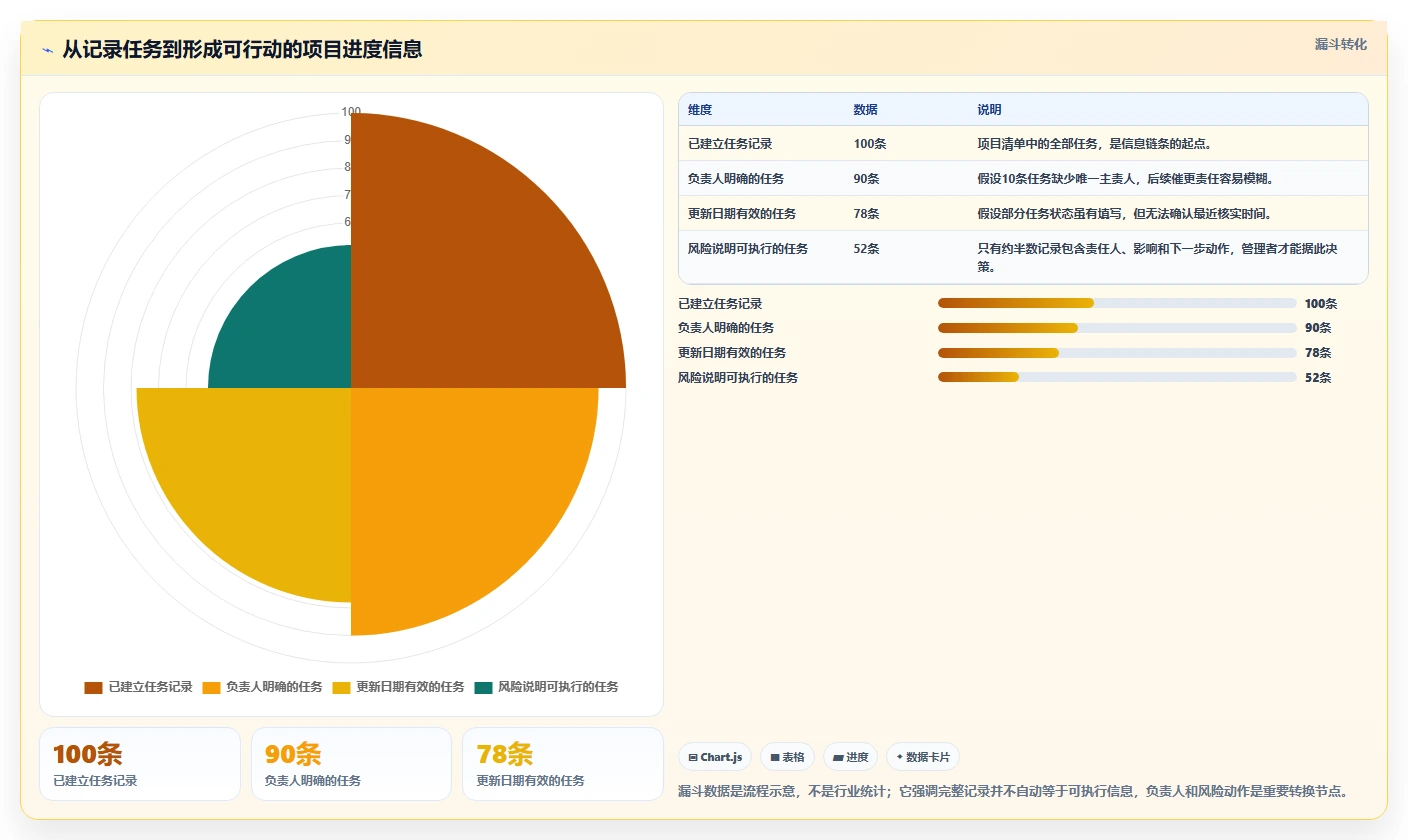The height and width of the screenshot is (840, 1408).
Task: Click the 数据 column header
Action: (x=866, y=110)
